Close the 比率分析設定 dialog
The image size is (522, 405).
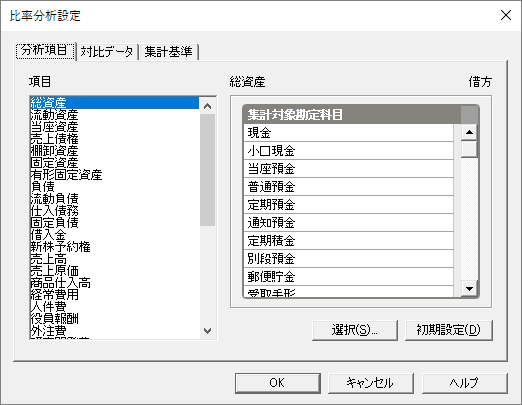(506, 15)
